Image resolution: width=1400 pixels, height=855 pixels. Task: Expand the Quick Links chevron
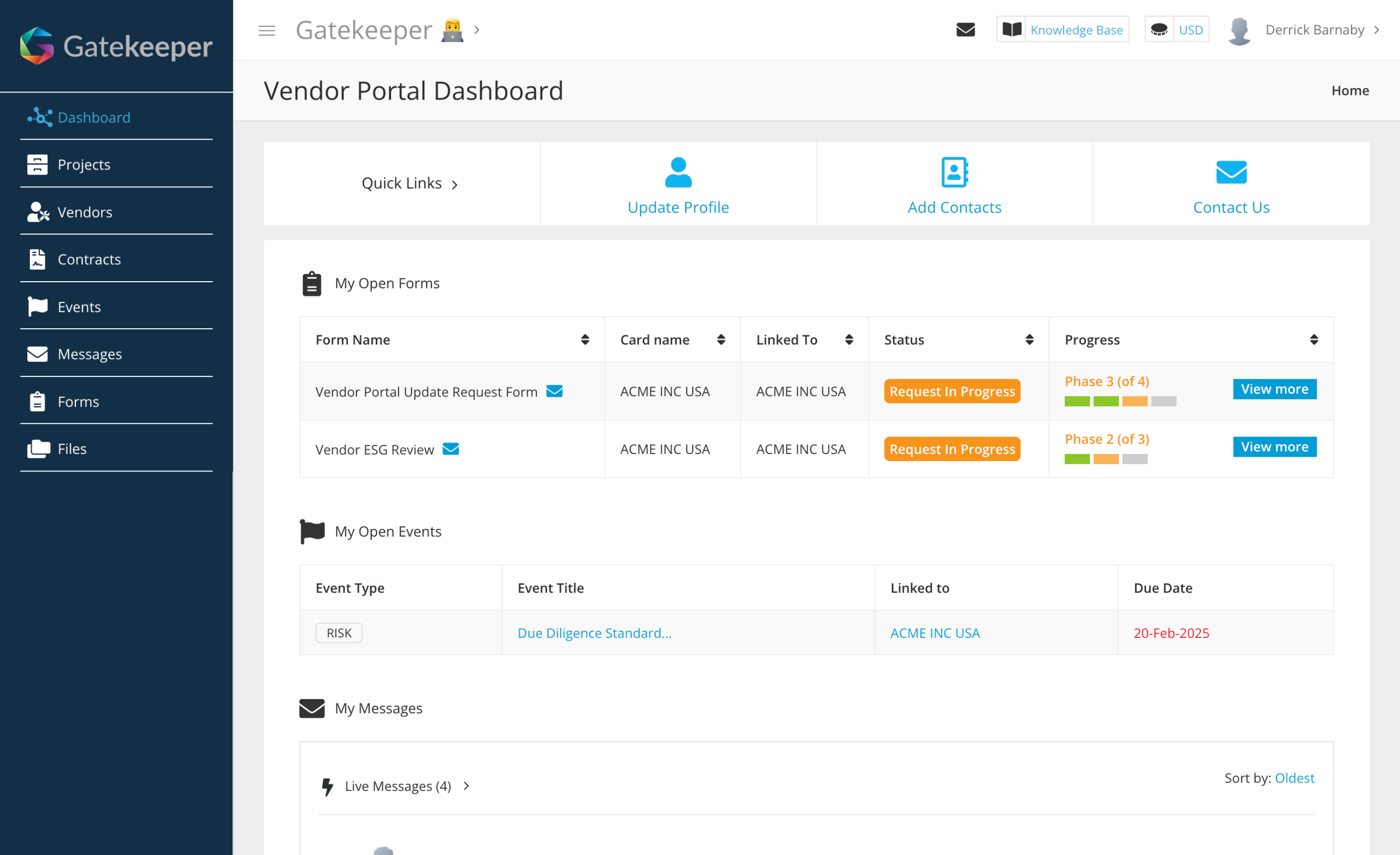[454, 184]
